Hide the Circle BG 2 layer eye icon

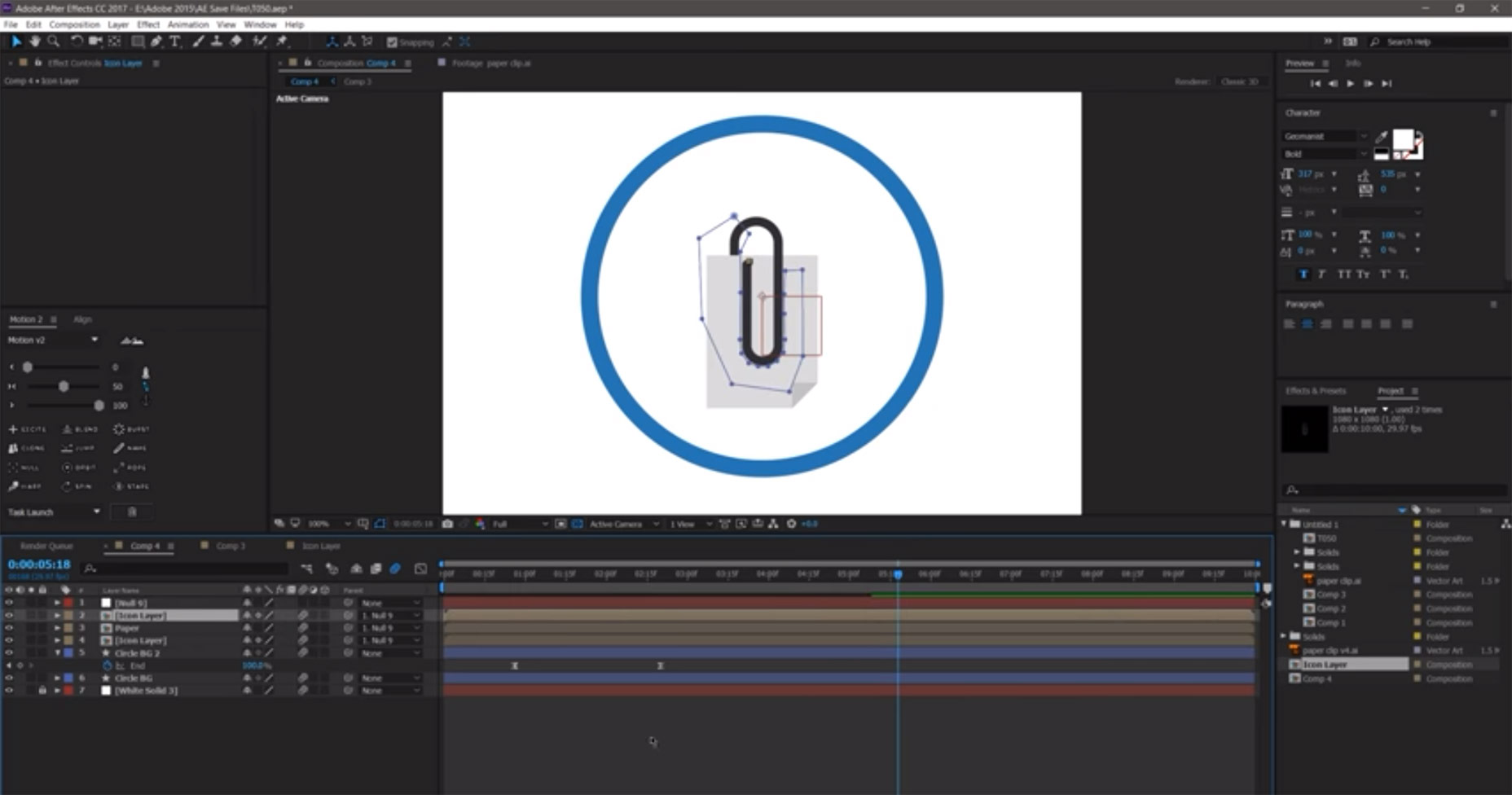pyautogui.click(x=9, y=652)
